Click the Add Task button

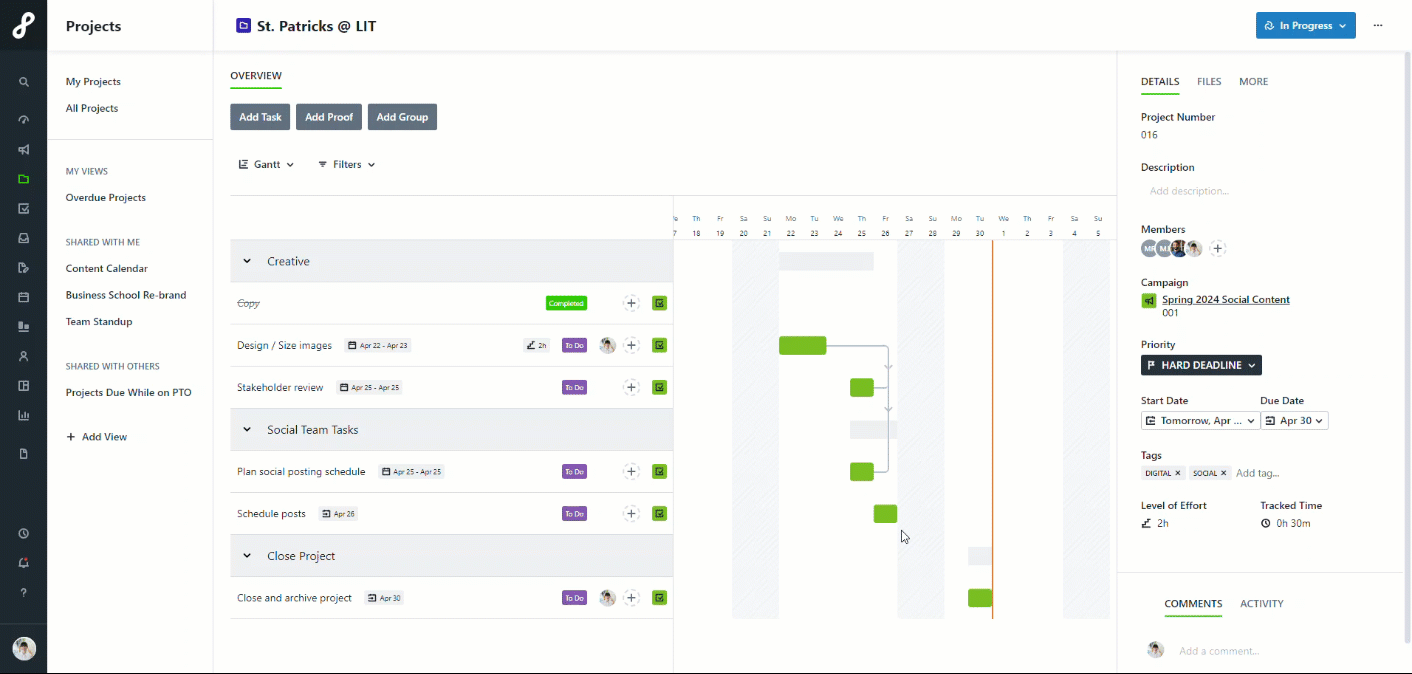click(260, 117)
